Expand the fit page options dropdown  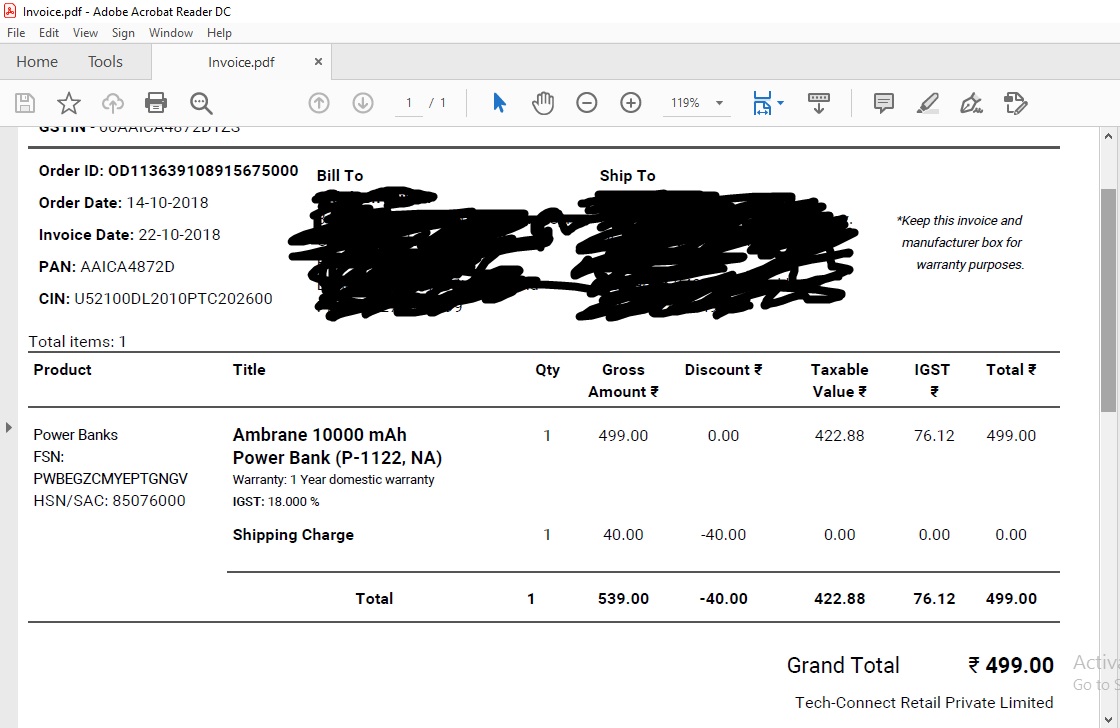point(781,103)
